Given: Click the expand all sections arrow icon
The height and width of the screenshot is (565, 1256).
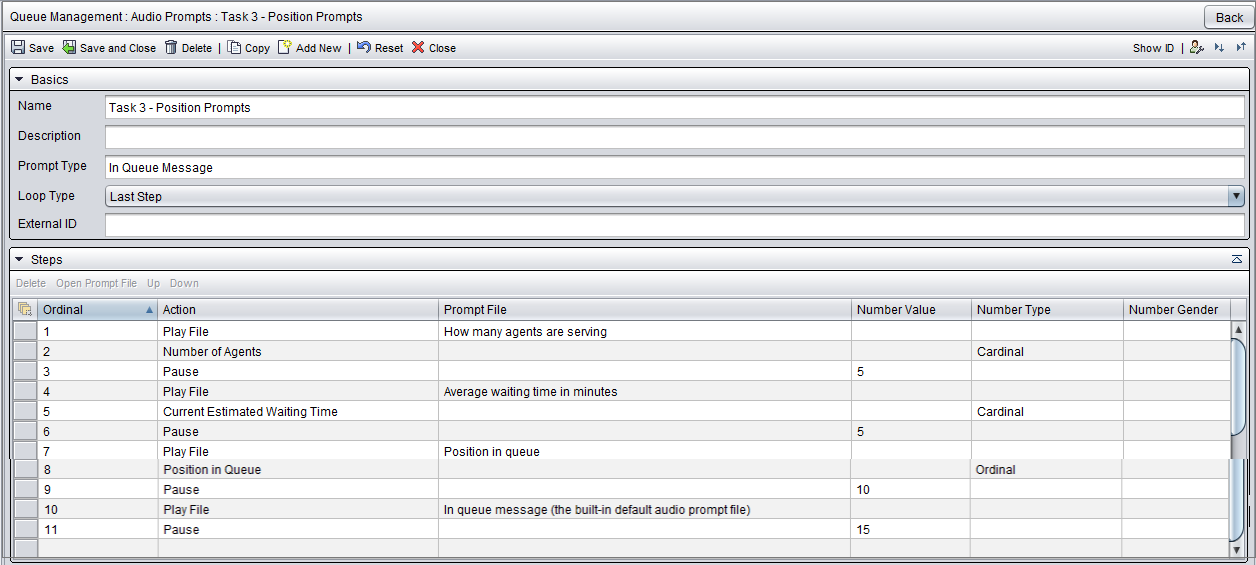Looking at the screenshot, I should pyautogui.click(x=1219, y=47).
